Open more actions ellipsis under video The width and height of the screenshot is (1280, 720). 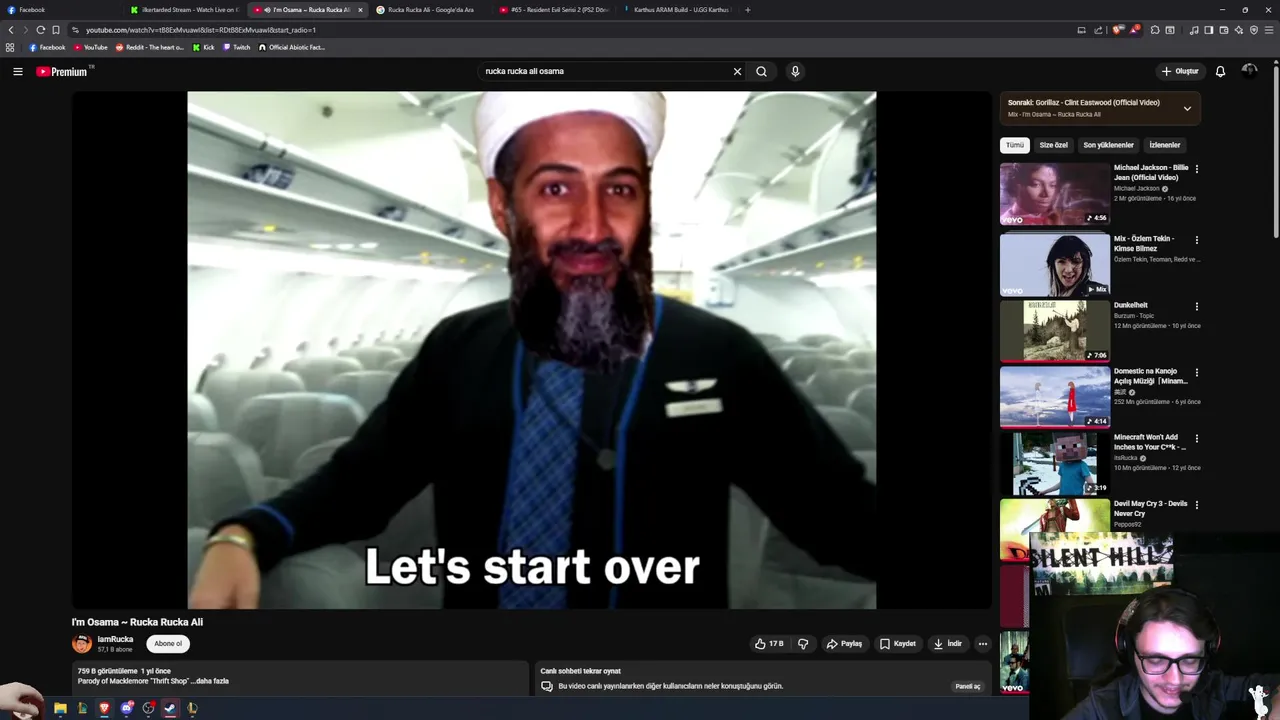pyautogui.click(x=983, y=644)
